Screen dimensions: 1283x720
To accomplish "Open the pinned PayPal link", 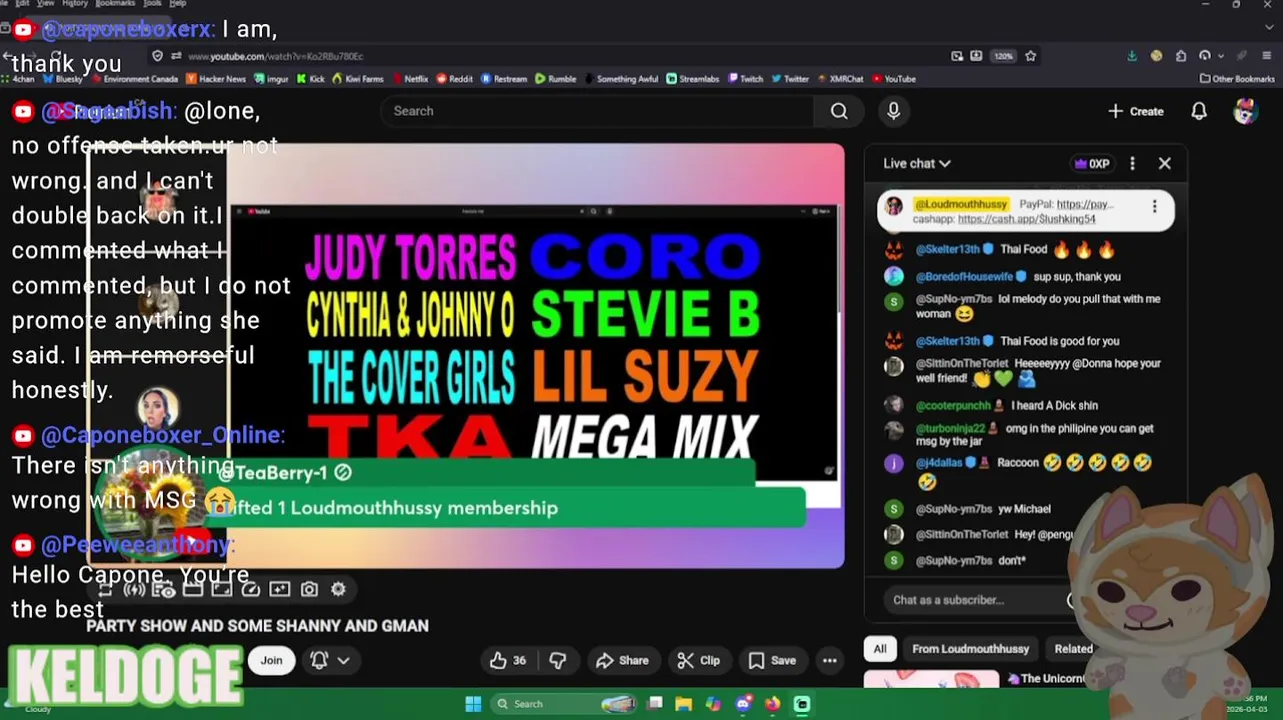I will (1085, 204).
